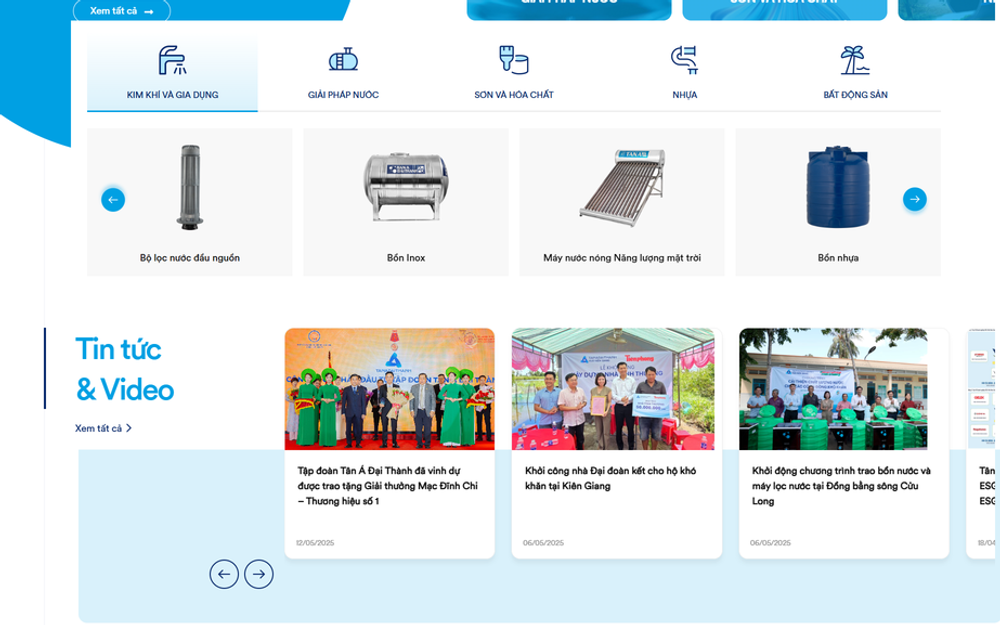Image resolution: width=1000 pixels, height=625 pixels.
Task: Open the Bồn Inox product image
Action: coord(406,187)
